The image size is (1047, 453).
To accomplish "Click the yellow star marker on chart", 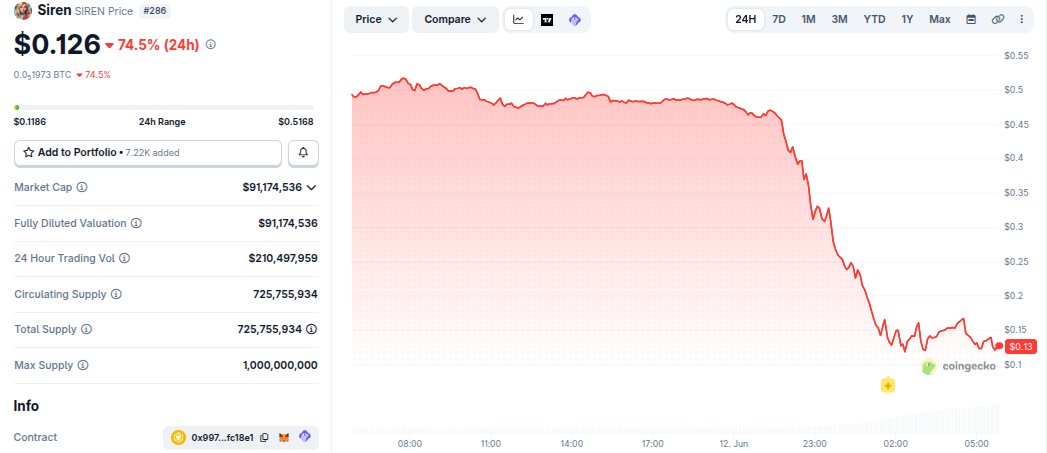I will coord(887,386).
